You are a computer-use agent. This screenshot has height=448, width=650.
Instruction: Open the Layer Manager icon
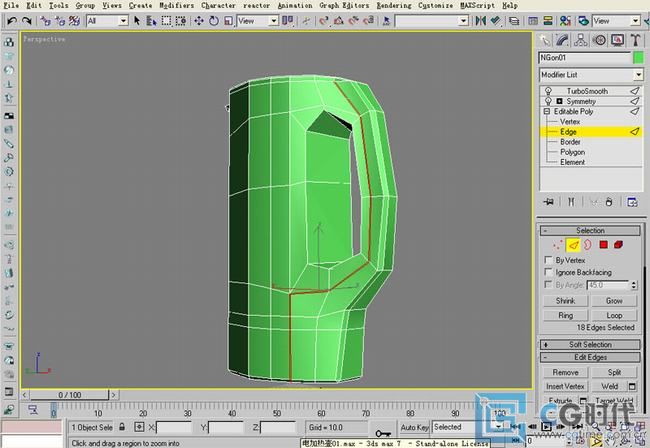tap(514, 21)
